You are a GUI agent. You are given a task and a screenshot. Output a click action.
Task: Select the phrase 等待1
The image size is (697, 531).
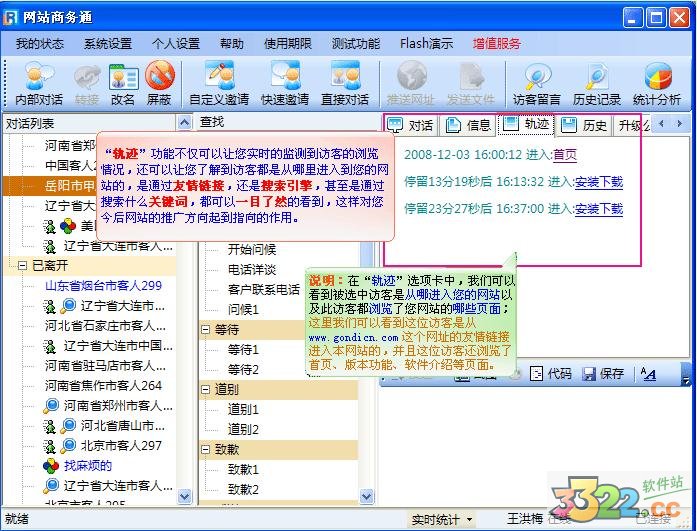pos(243,350)
